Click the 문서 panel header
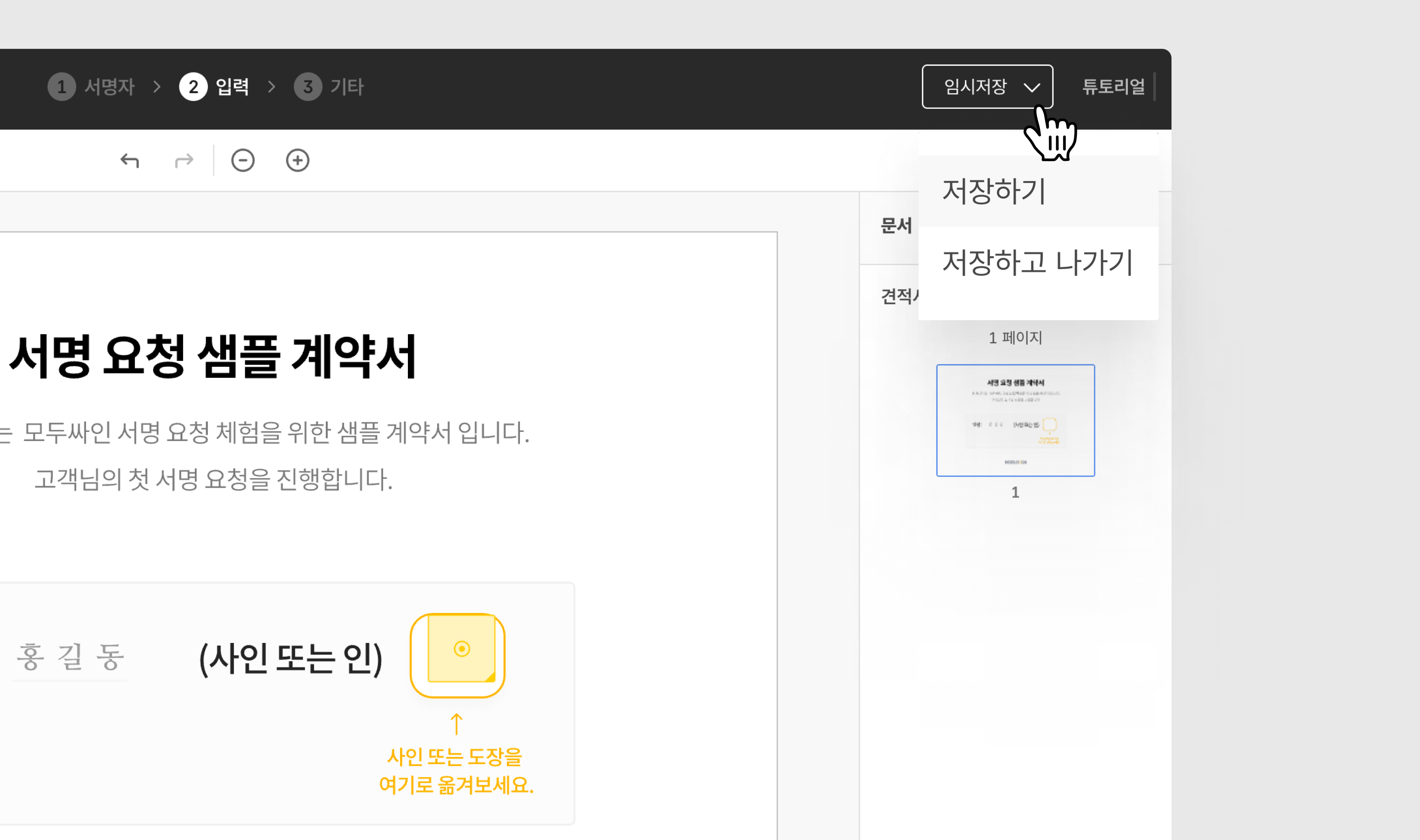1420x840 pixels. [x=896, y=226]
